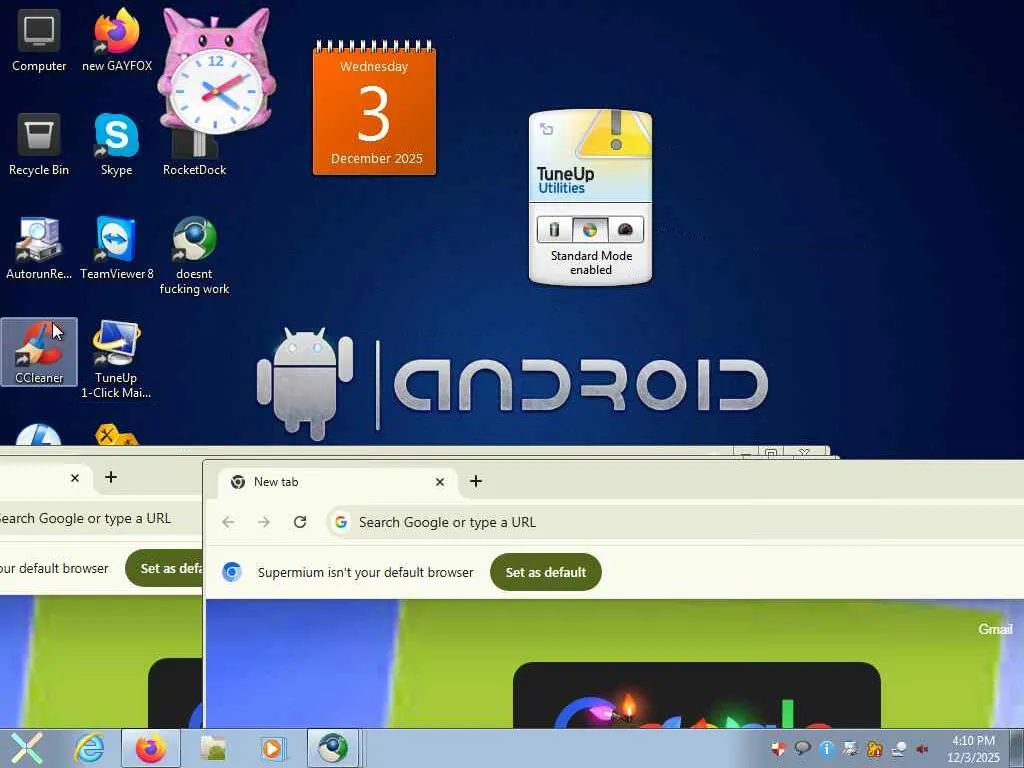Image resolution: width=1024 pixels, height=768 pixels.
Task: Open the Firefox desktop shortcut
Action: [x=117, y=41]
